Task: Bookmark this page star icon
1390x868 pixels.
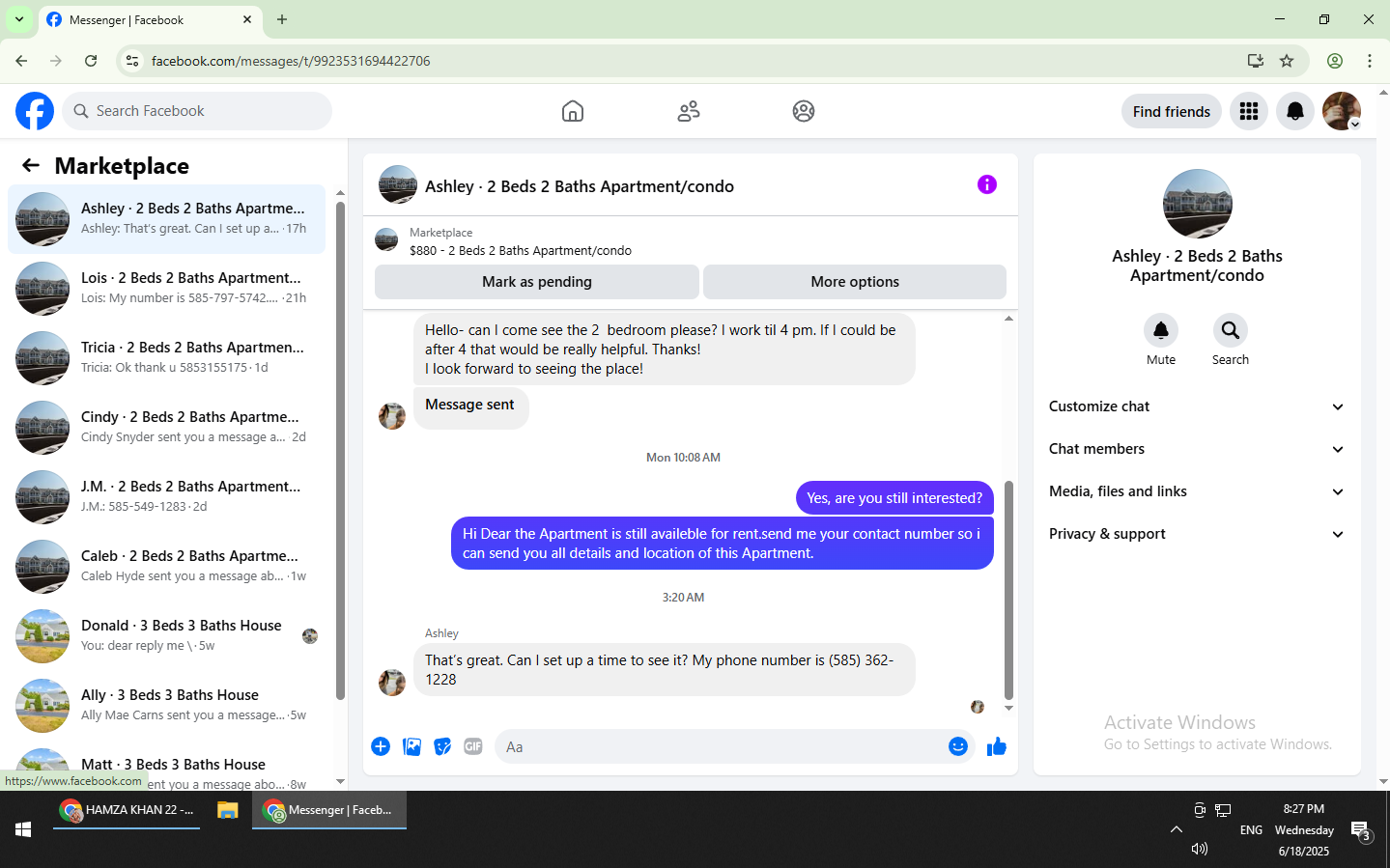Action: (1287, 61)
